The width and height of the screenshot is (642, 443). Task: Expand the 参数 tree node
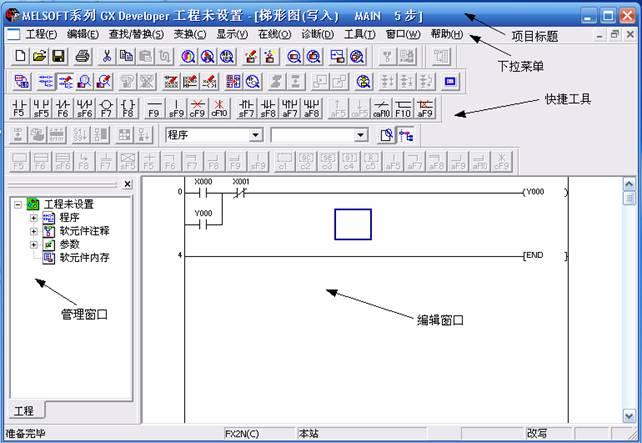pyautogui.click(x=34, y=245)
